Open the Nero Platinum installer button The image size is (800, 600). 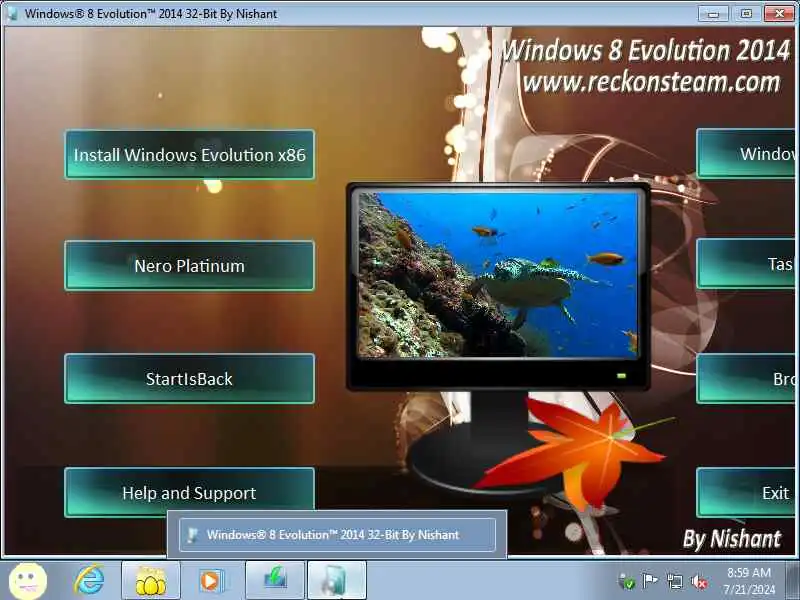[x=189, y=266]
